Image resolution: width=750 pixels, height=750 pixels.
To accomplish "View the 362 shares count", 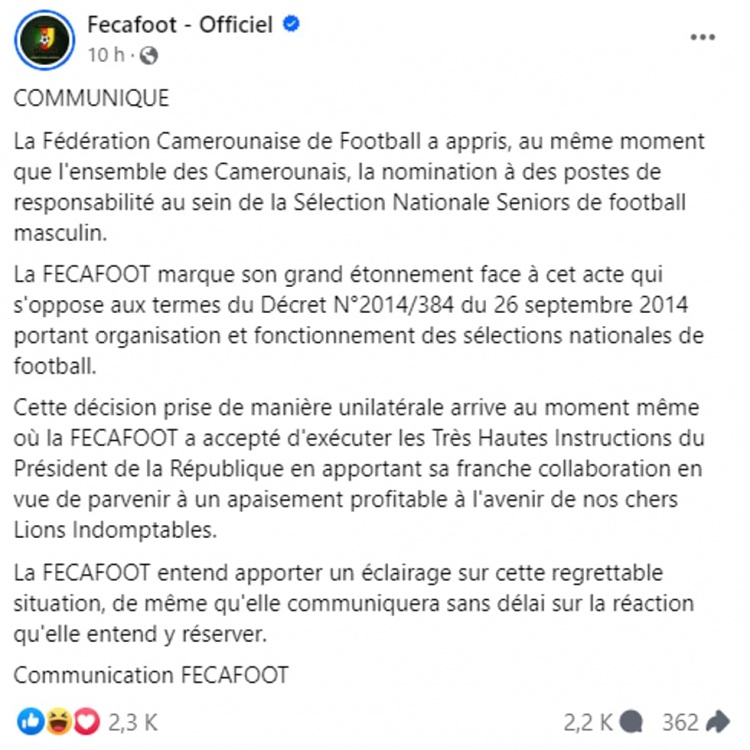I will tap(680, 721).
